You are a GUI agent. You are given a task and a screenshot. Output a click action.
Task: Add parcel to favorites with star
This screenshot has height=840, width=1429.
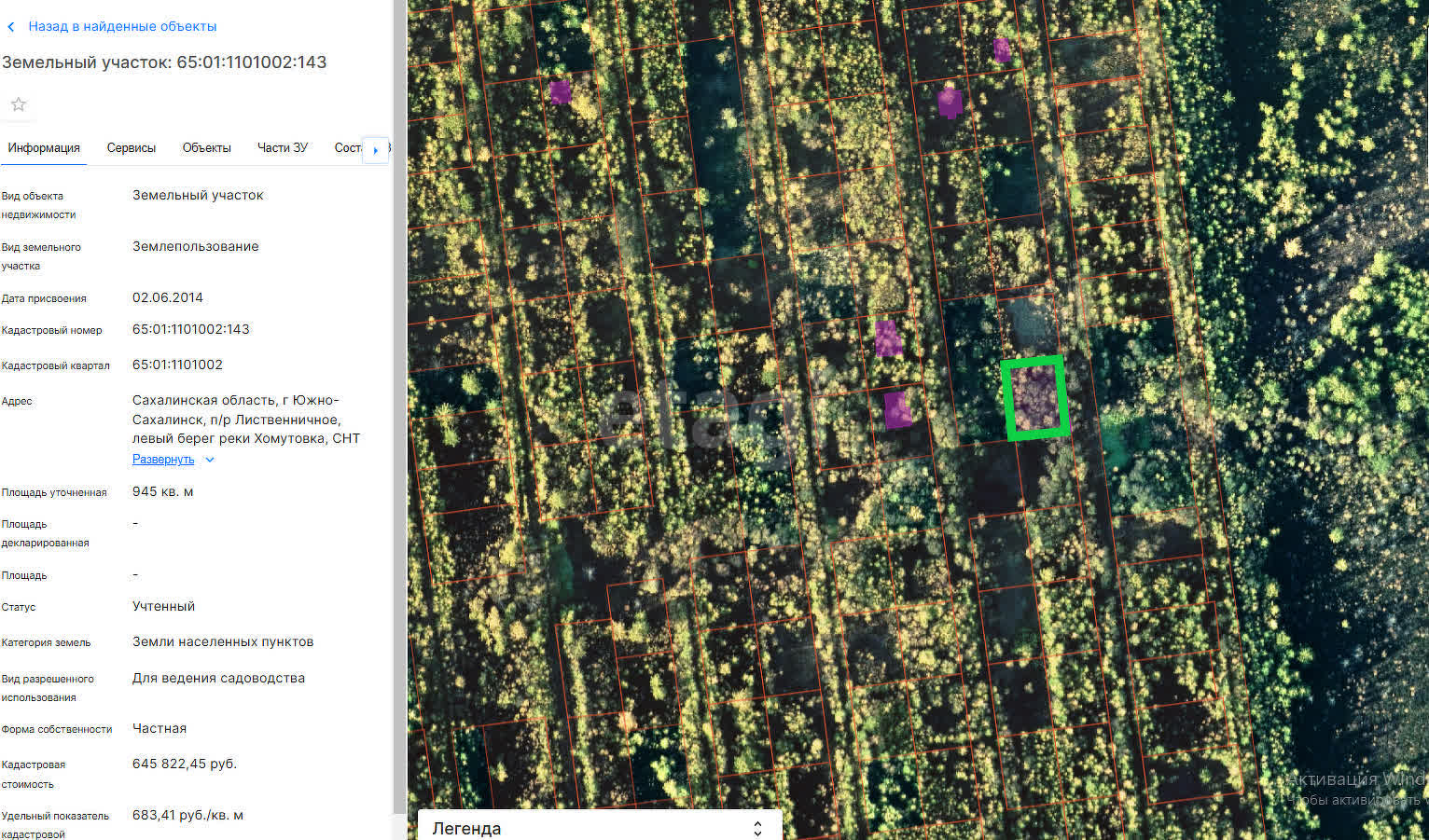point(19,104)
